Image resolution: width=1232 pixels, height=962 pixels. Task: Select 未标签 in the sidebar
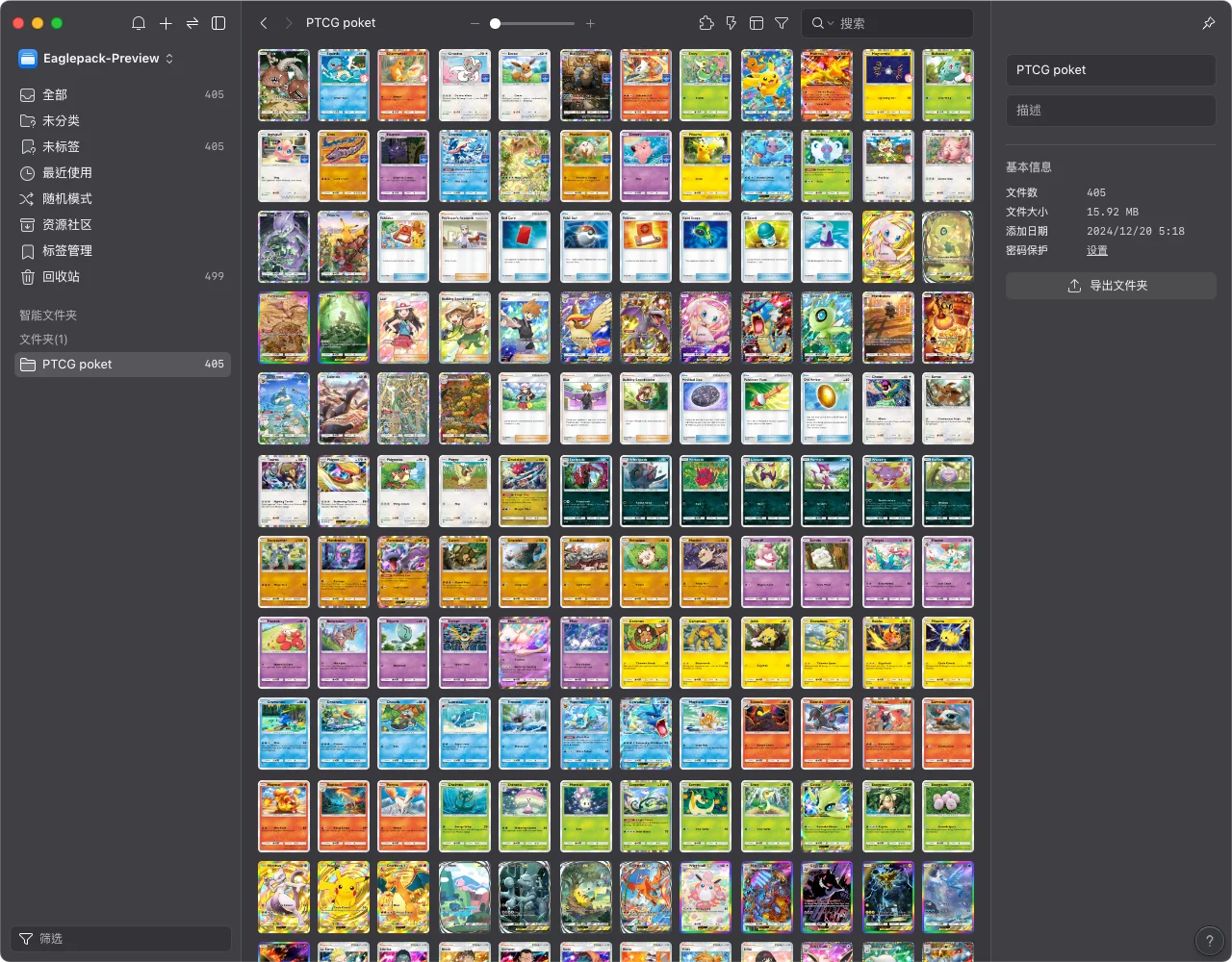click(x=122, y=146)
